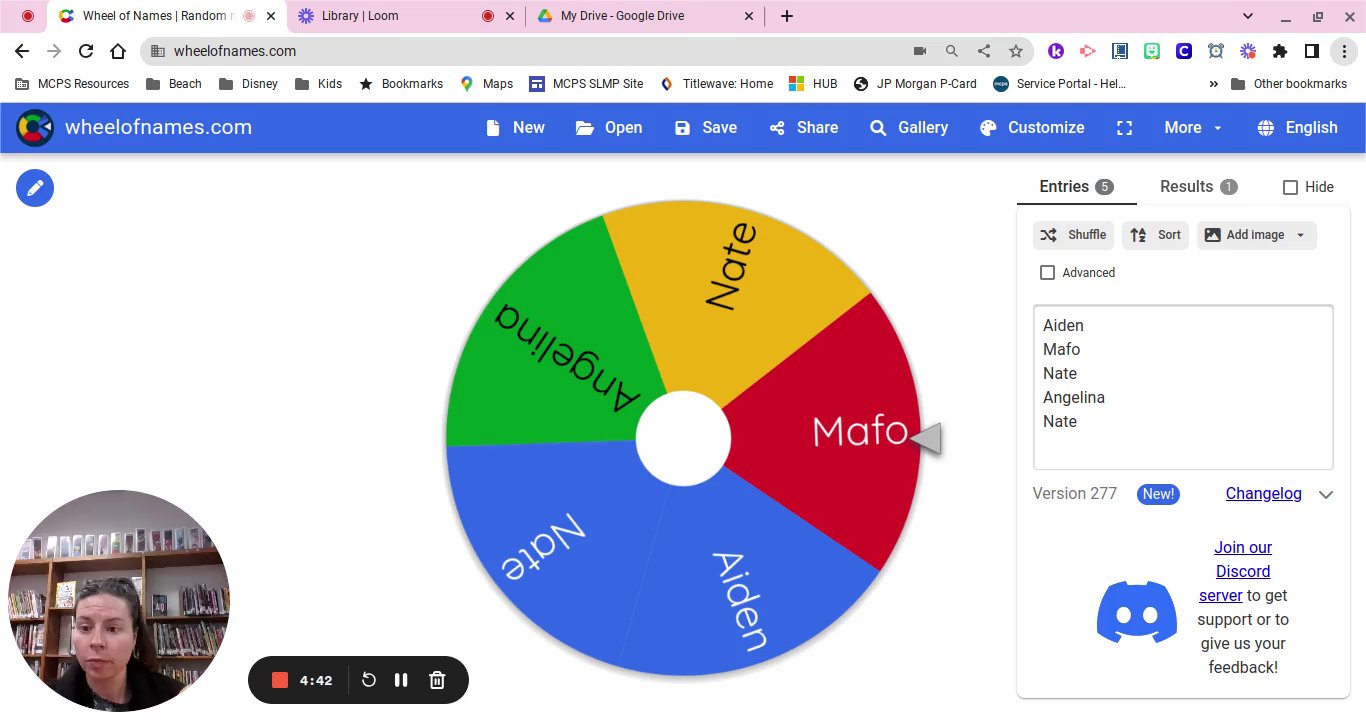Open a saved wheel with Open

[609, 128]
